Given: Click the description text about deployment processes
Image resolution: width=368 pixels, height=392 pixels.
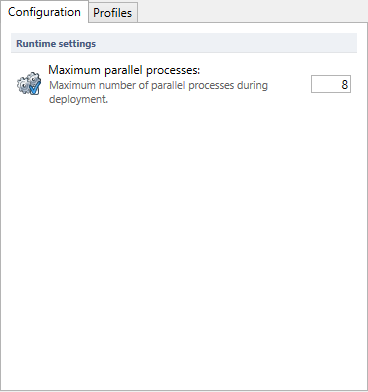Looking at the screenshot, I should pos(158,92).
